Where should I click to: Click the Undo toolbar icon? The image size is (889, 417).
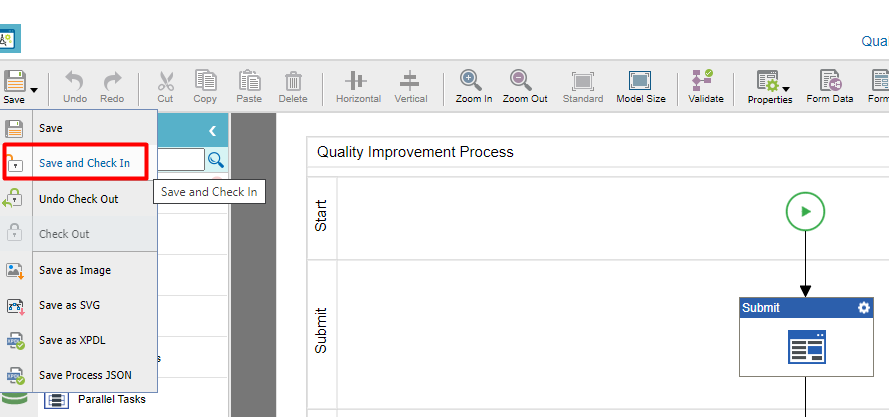(75, 82)
